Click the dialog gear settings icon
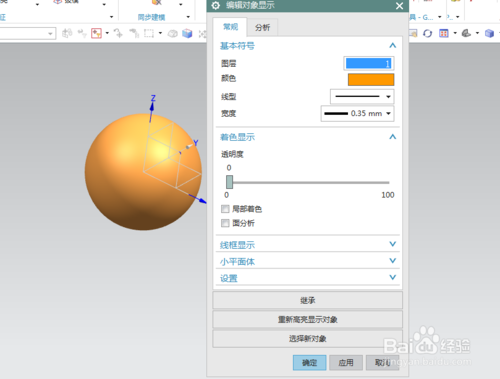This screenshot has height=379, width=500. point(216,6)
